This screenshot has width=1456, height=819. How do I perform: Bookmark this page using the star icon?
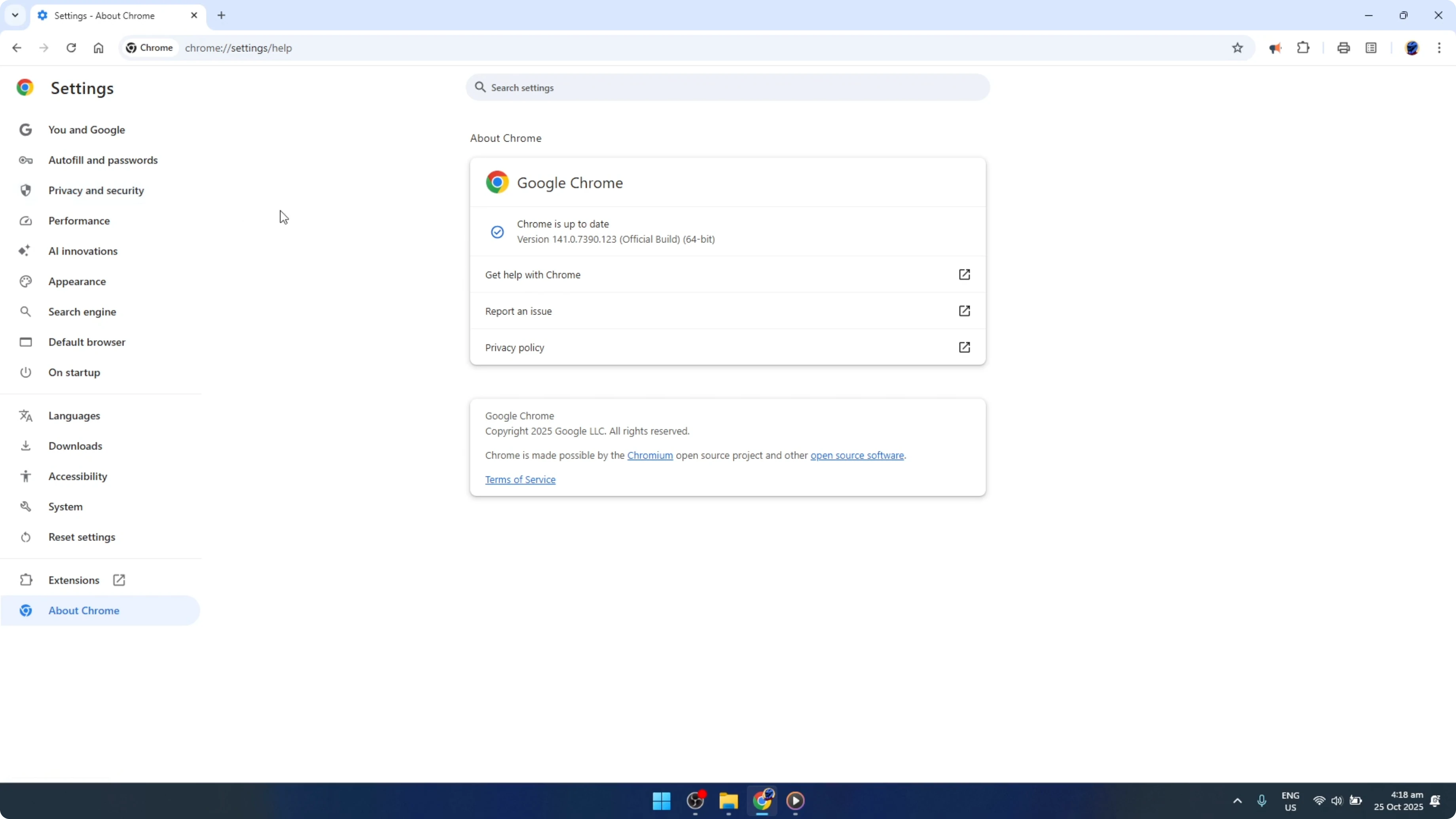1237,47
